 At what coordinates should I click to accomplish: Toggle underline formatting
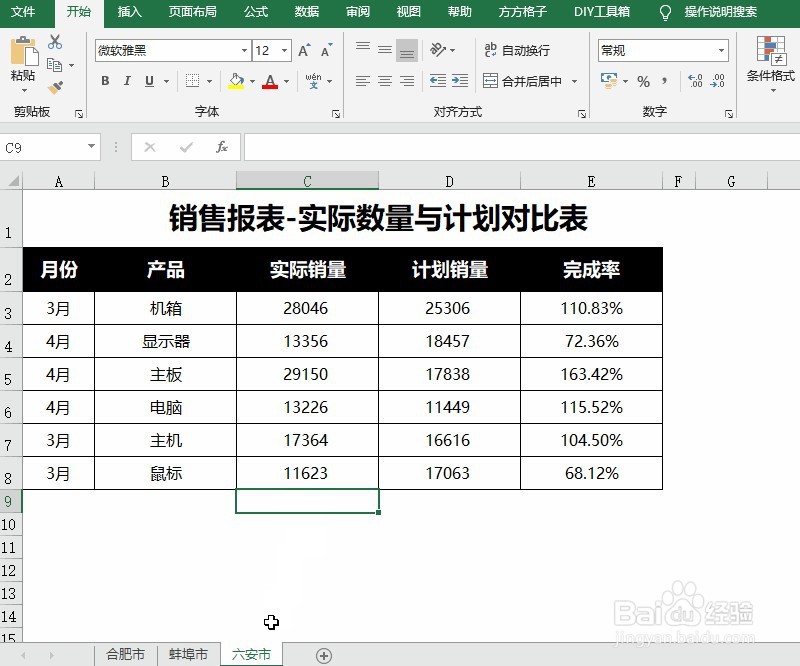click(150, 80)
